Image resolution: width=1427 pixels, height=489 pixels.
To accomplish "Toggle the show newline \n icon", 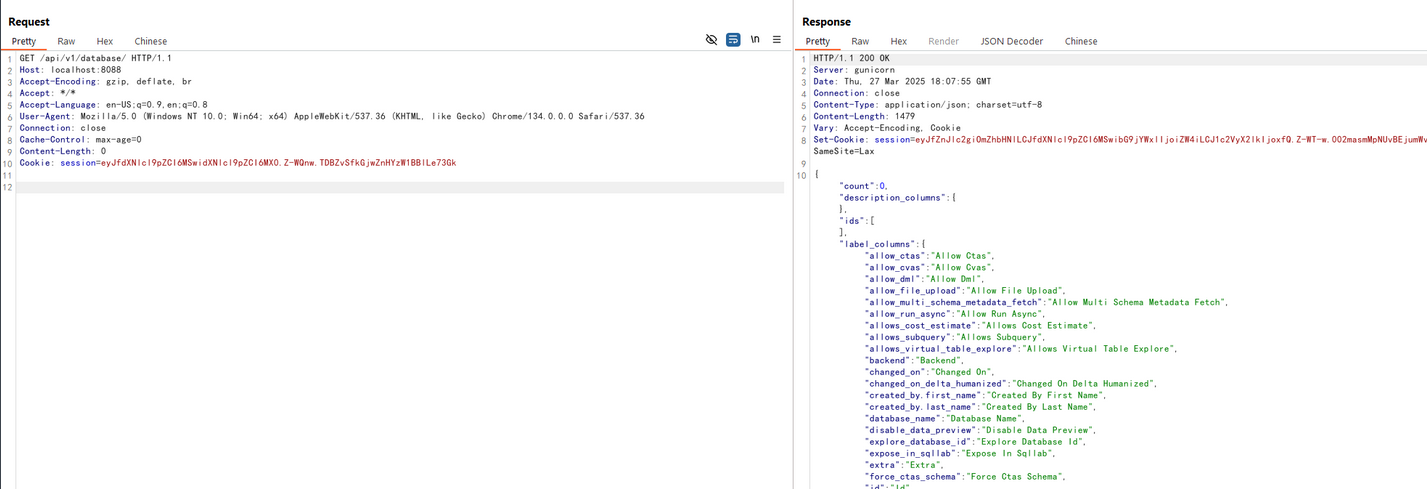I will pos(755,40).
